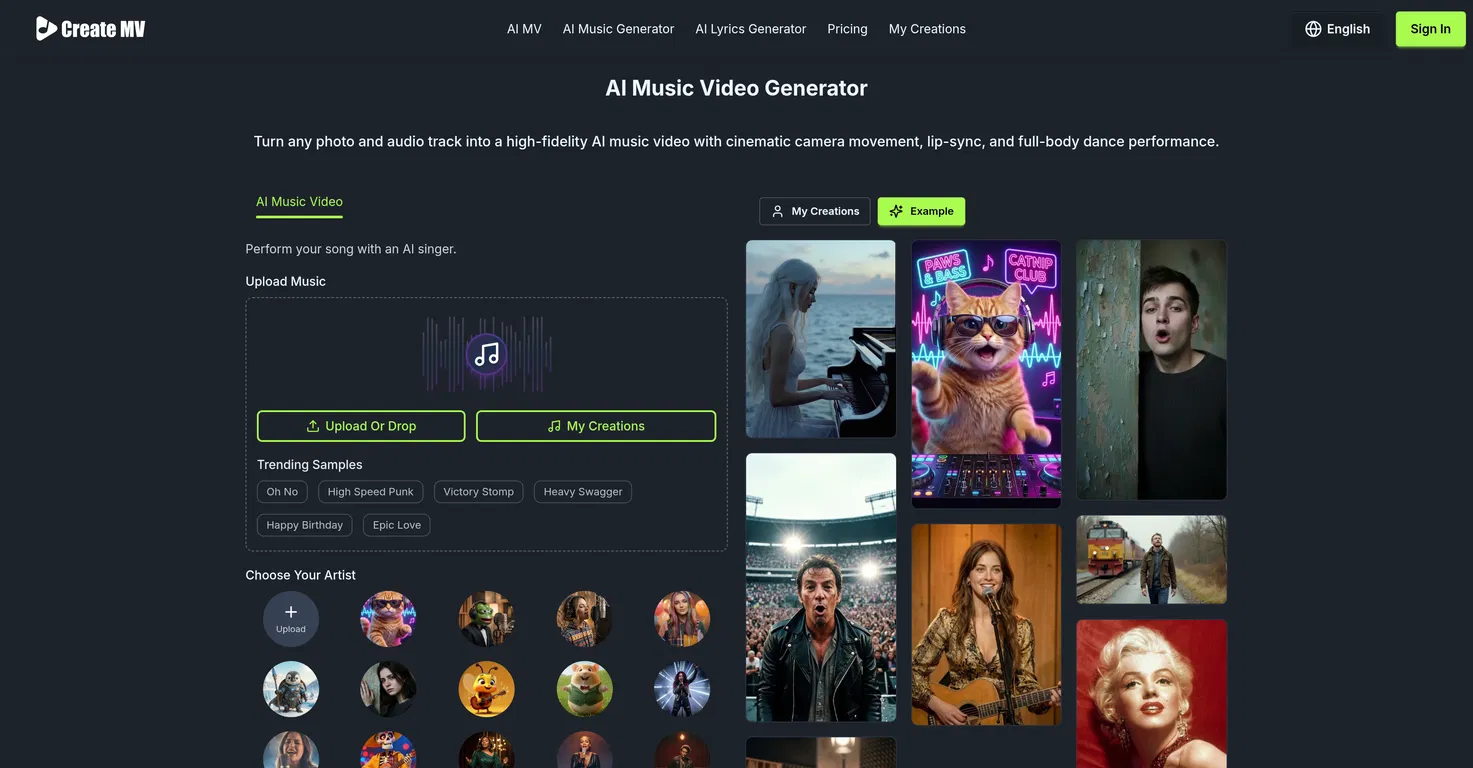Pick the hamster in green vest avatar
The width and height of the screenshot is (1473, 768).
584,689
